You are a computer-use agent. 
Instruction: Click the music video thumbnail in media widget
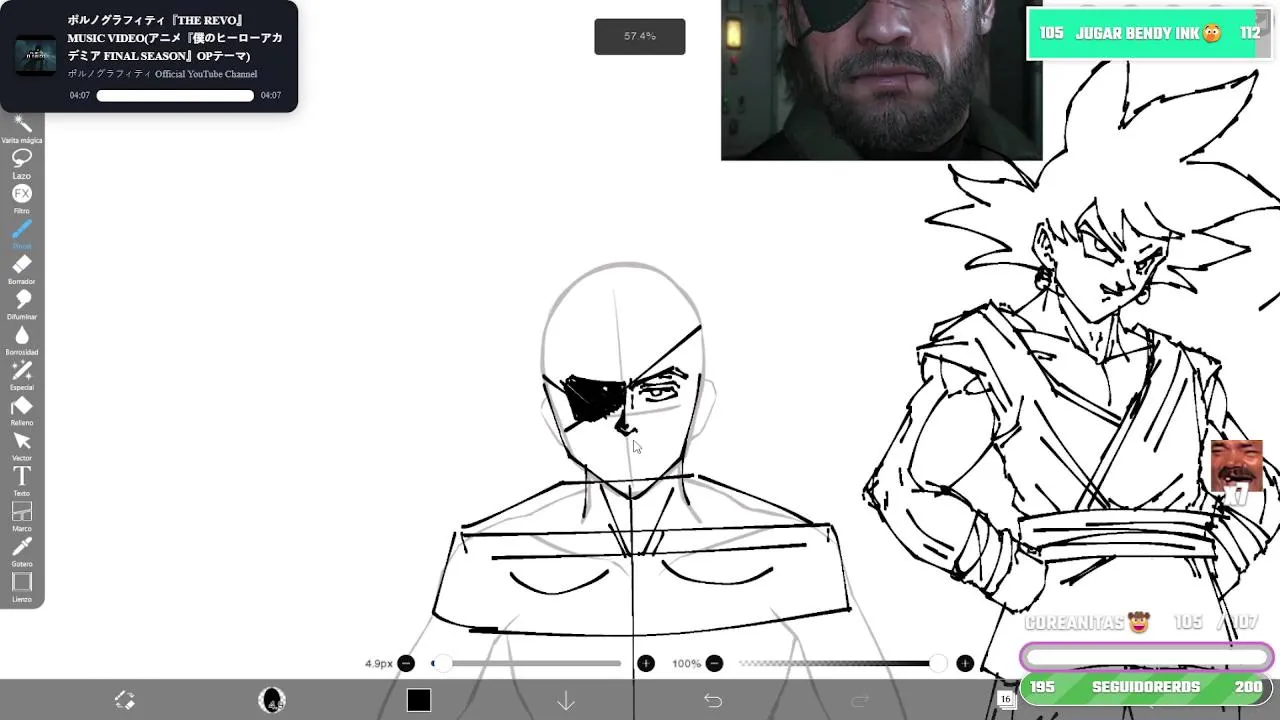tap(35, 56)
